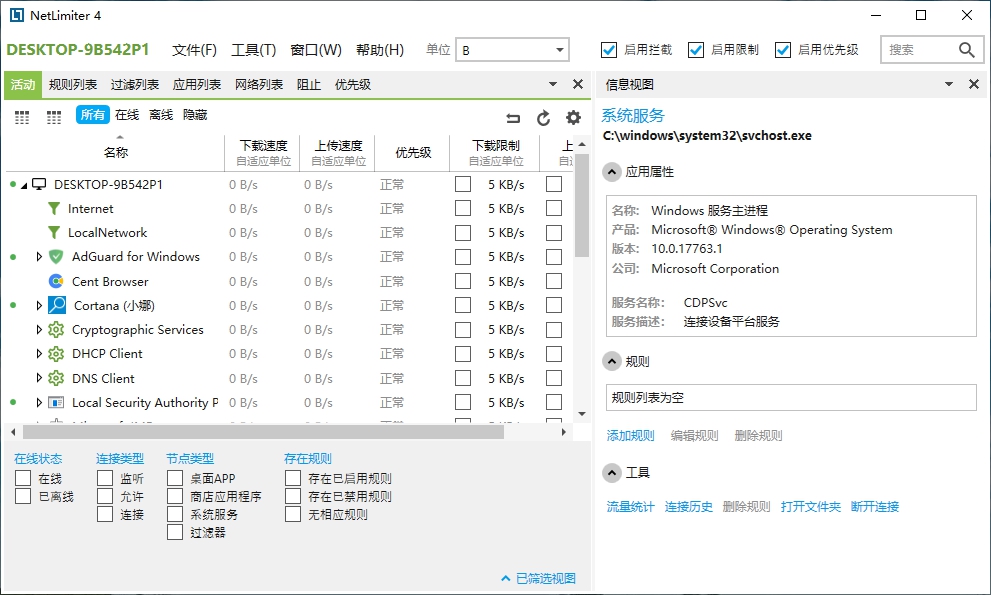Collapse the 已筛选视图 filter panel
The height and width of the screenshot is (595, 991).
538,579
